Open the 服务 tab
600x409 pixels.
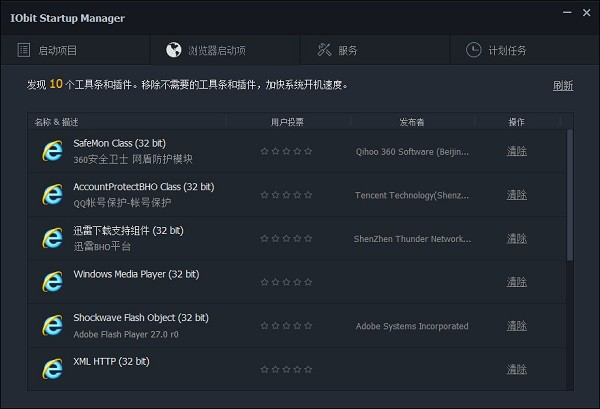point(375,50)
